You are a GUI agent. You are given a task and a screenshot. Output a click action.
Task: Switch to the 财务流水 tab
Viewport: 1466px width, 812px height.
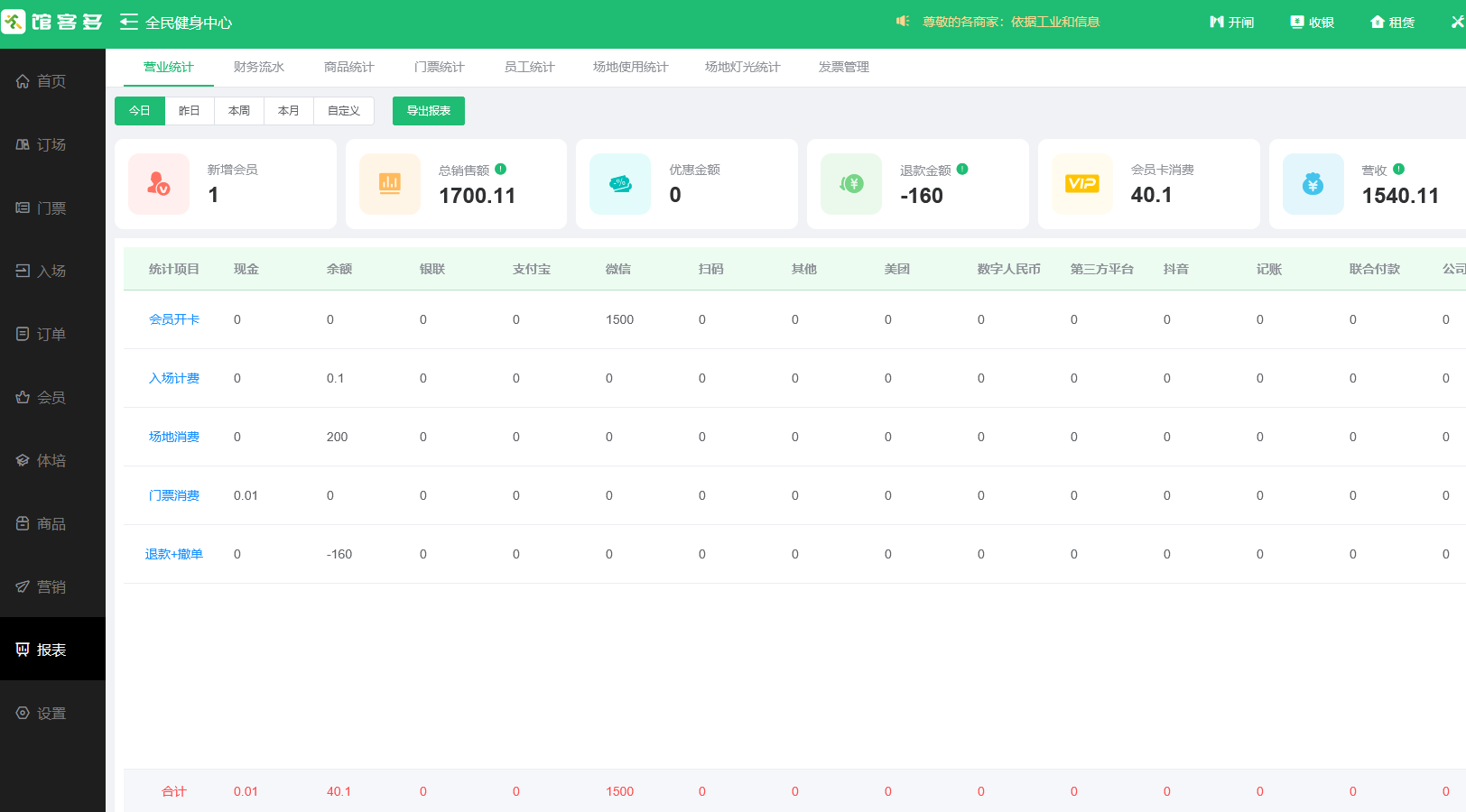[x=259, y=67]
